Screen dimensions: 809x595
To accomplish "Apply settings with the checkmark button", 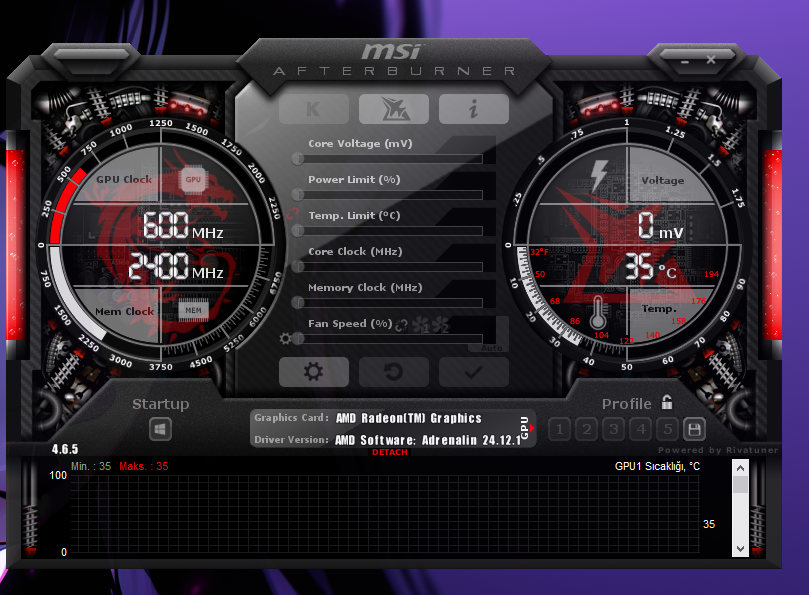I will tap(474, 372).
